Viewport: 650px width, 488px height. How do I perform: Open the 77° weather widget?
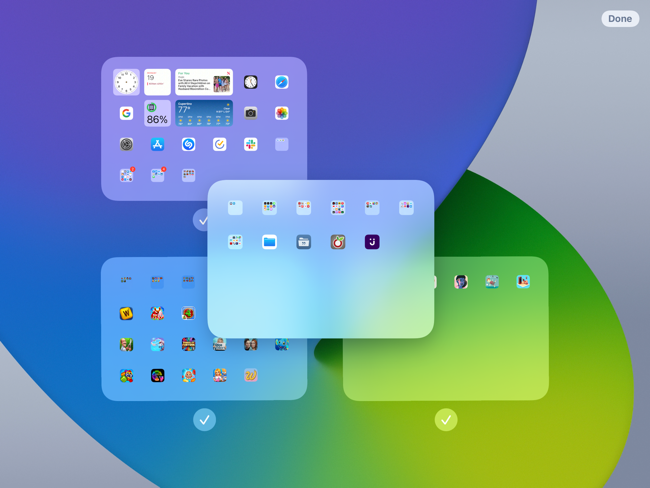(x=204, y=113)
